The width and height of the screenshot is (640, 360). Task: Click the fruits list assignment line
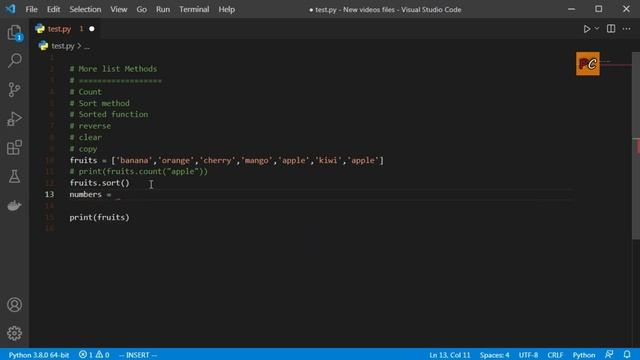pos(227,160)
